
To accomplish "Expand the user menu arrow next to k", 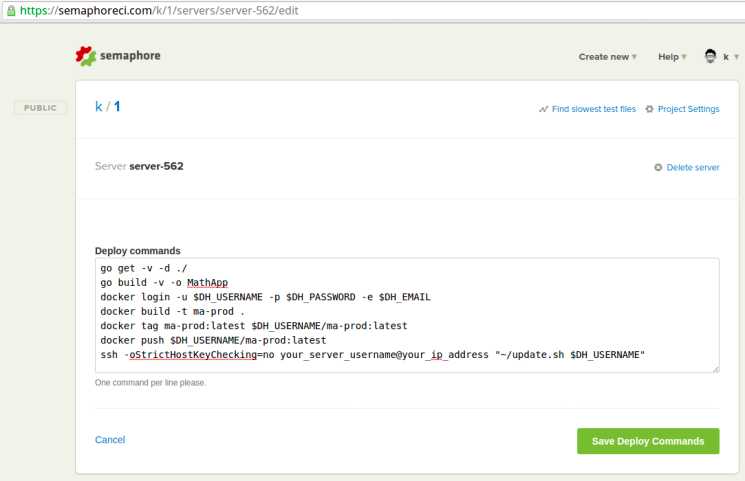I will (x=737, y=57).
